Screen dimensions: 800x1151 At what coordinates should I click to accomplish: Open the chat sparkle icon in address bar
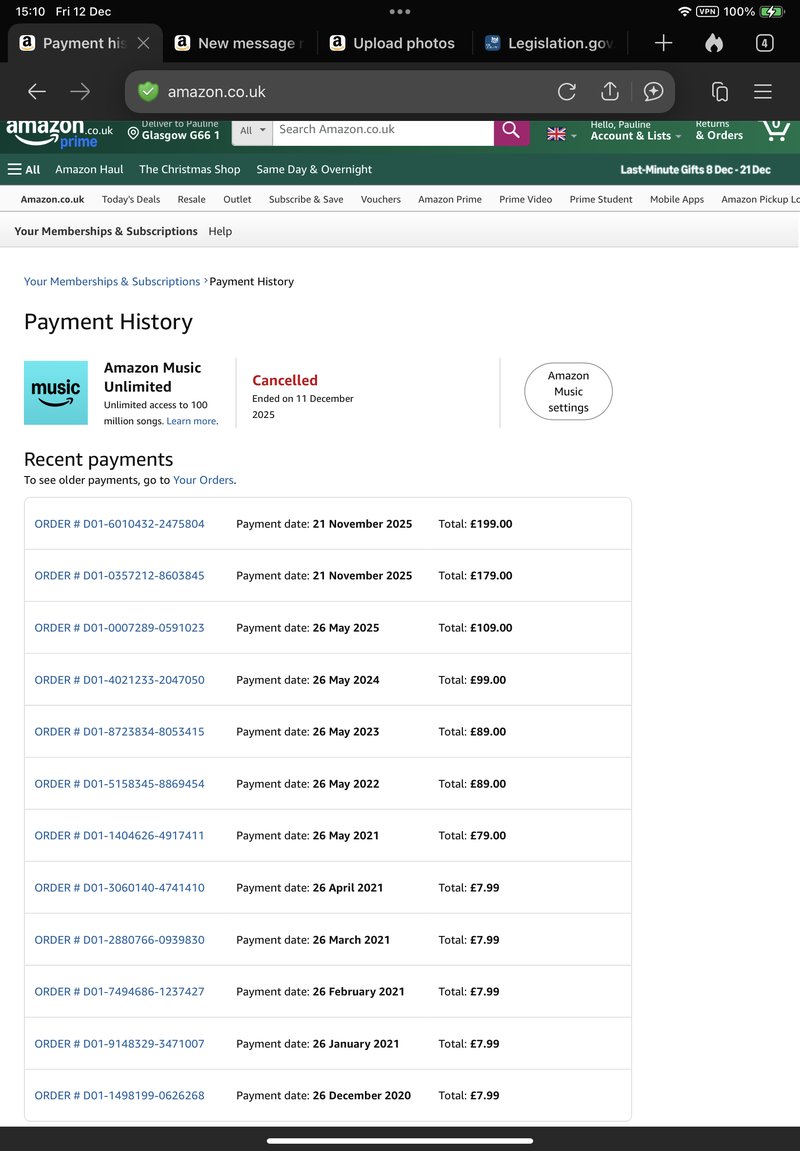pyautogui.click(x=653, y=92)
